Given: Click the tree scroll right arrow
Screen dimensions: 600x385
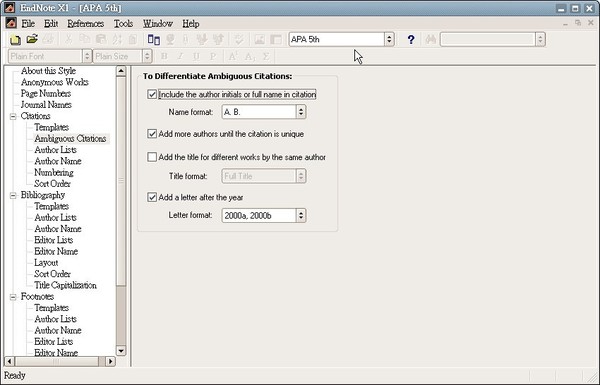Looking at the screenshot, I should (x=111, y=361).
